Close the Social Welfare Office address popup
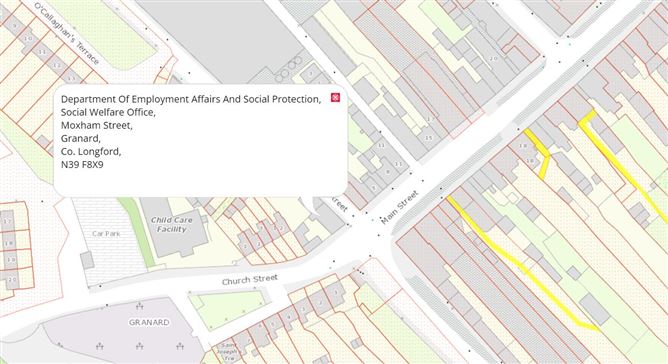The image size is (668, 364). tap(335, 98)
